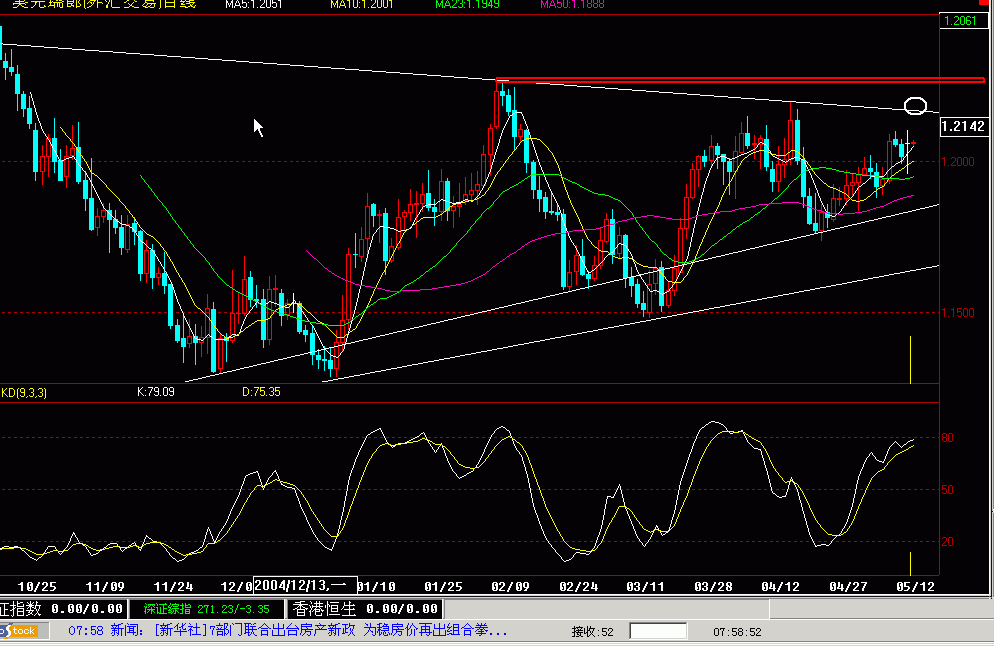Click the 1.1500 price axis label
The width and height of the screenshot is (994, 646).
(x=958, y=313)
